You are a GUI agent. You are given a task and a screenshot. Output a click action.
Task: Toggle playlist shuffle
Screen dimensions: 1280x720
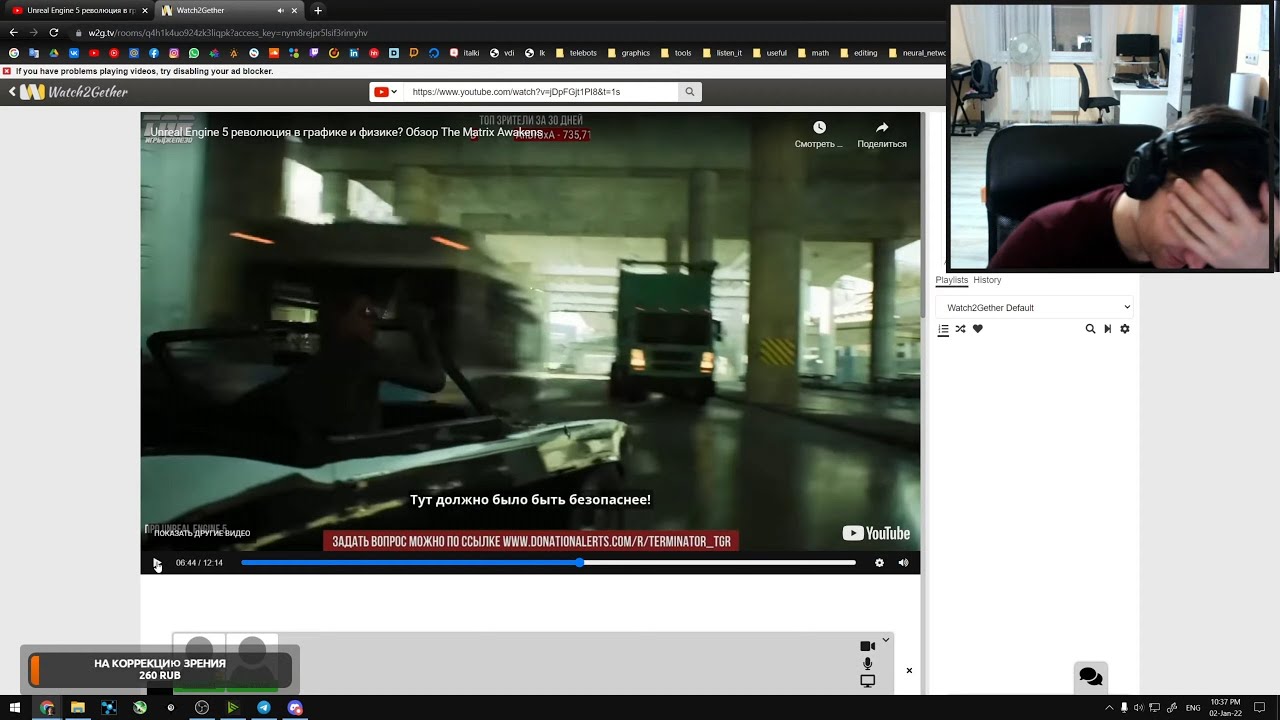(x=960, y=329)
